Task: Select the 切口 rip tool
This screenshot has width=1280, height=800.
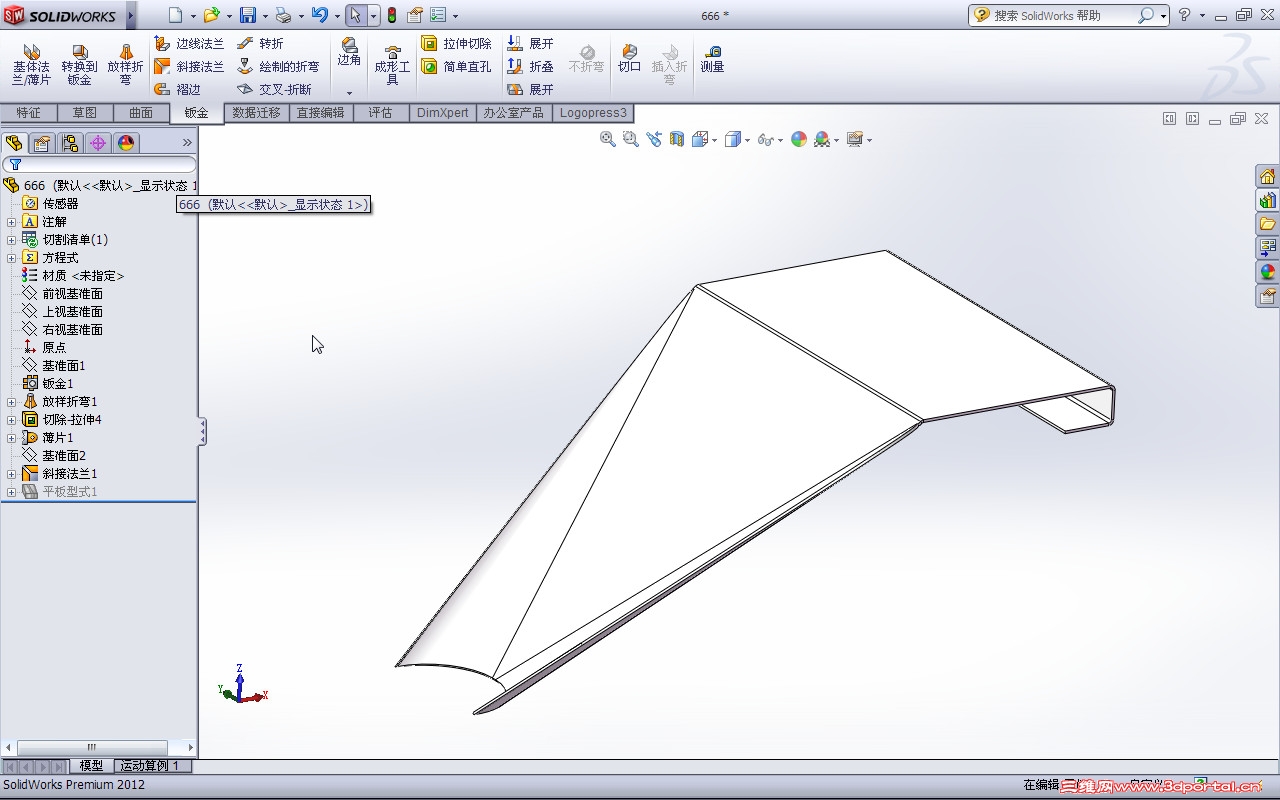Action: pyautogui.click(x=629, y=58)
